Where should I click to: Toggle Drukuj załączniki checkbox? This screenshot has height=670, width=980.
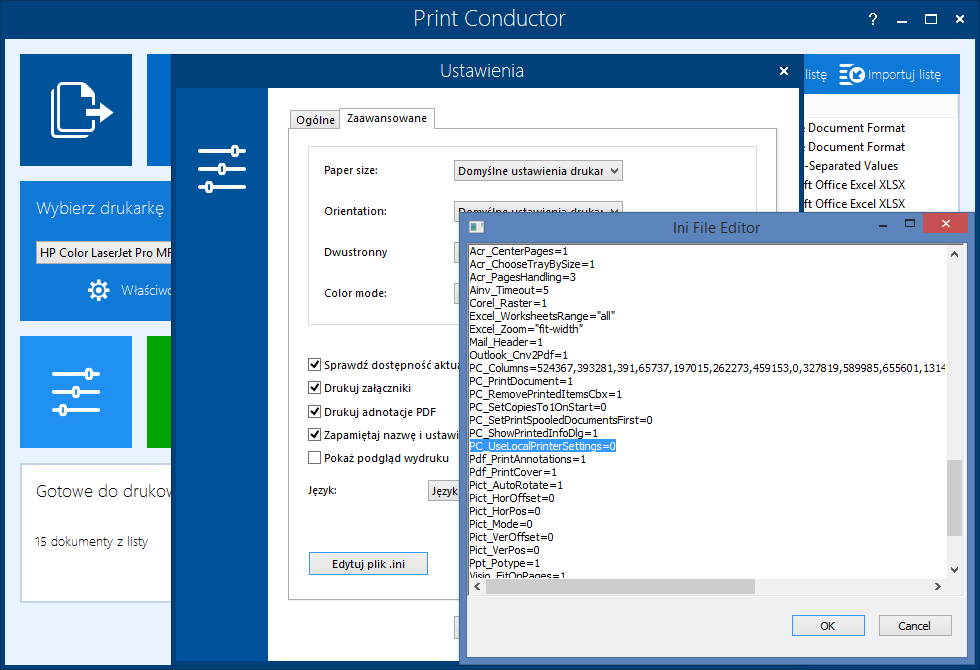pos(314,388)
